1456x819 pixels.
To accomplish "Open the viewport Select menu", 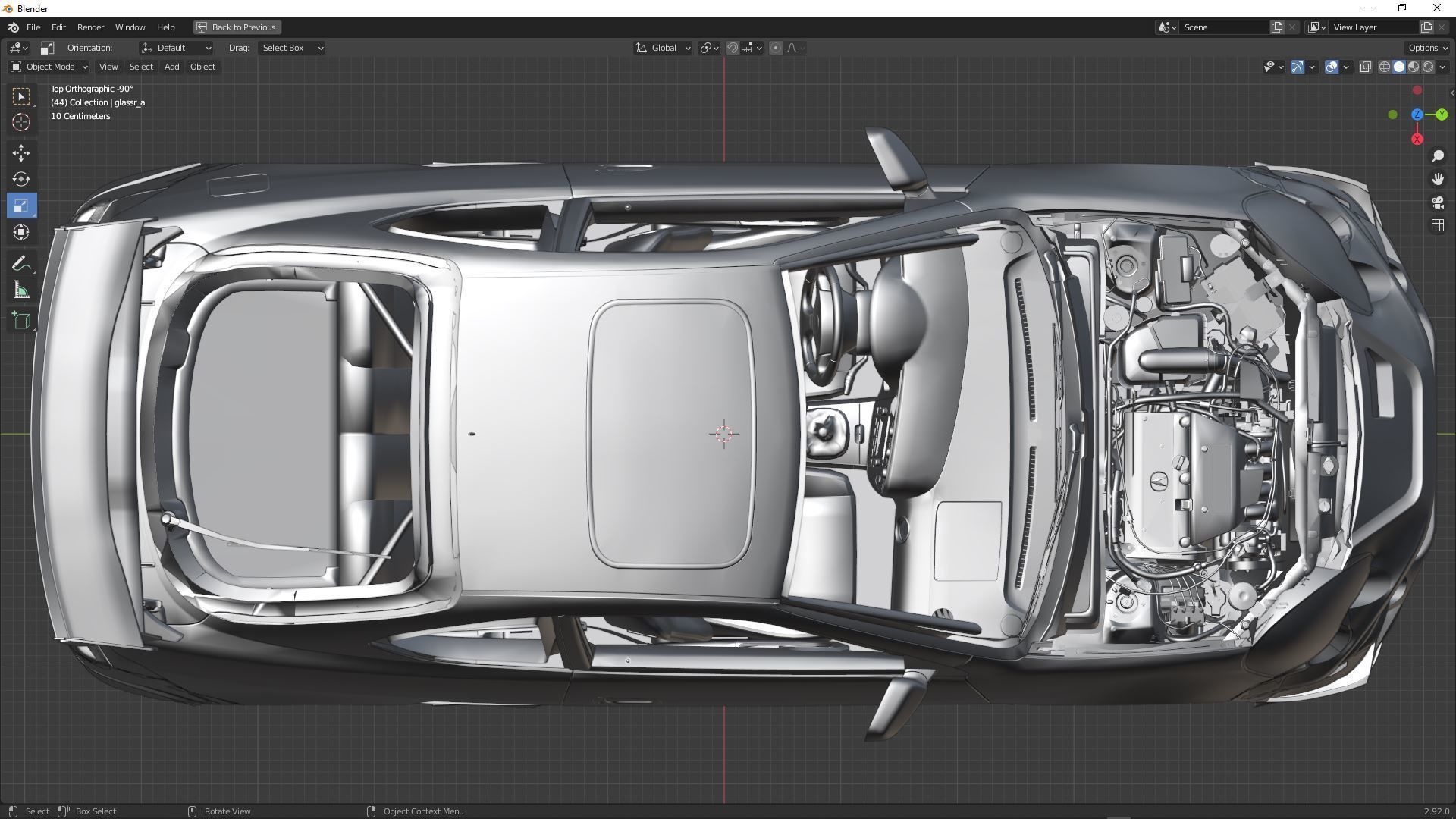I will coord(141,67).
